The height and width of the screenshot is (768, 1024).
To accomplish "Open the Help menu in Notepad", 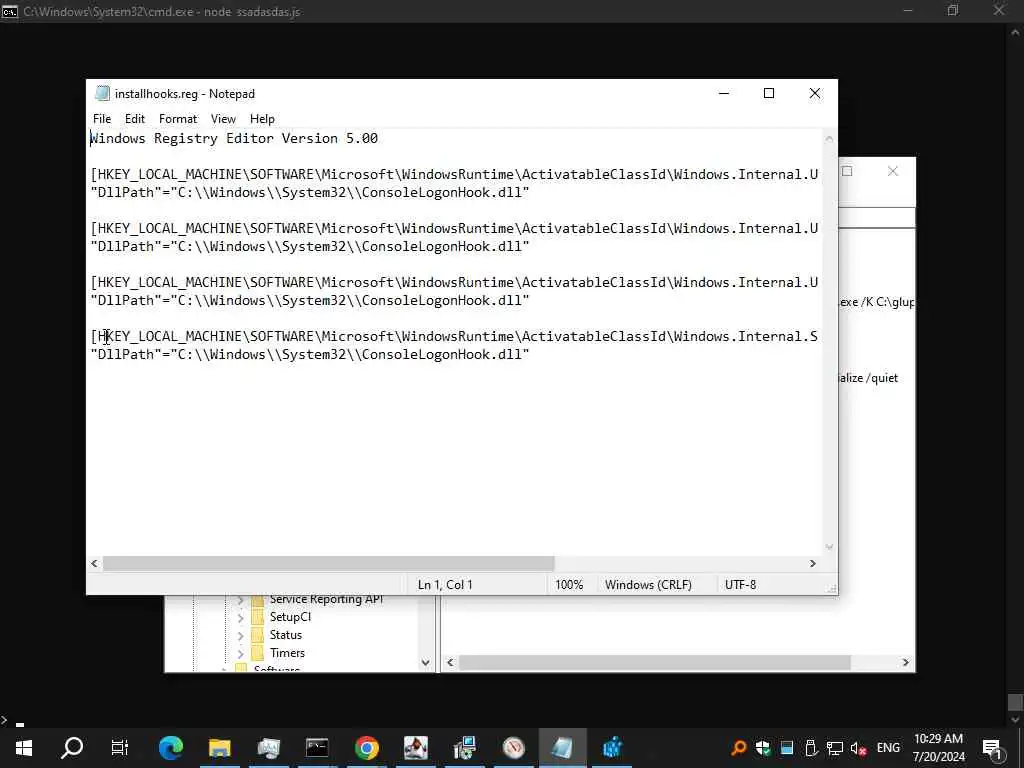I will (x=262, y=119).
